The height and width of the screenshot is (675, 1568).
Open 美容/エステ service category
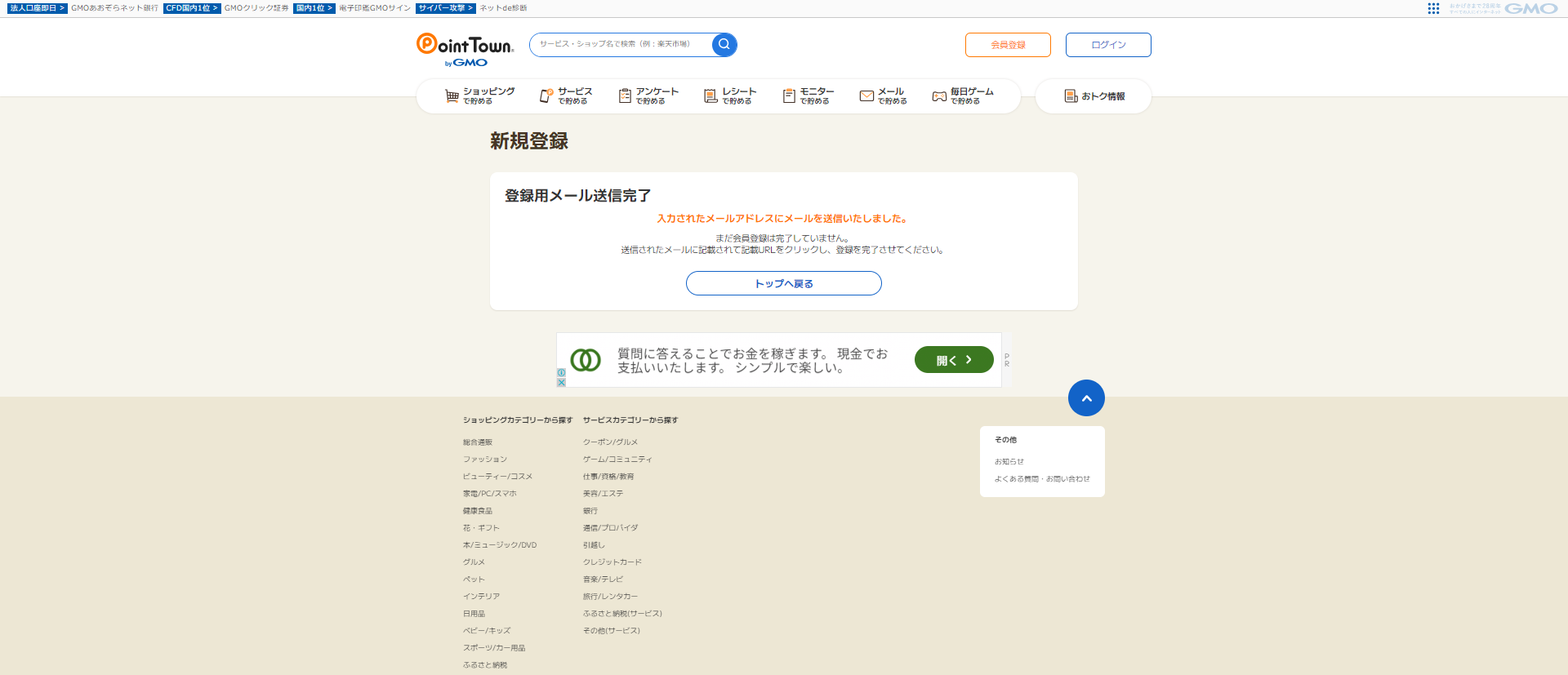[603, 494]
